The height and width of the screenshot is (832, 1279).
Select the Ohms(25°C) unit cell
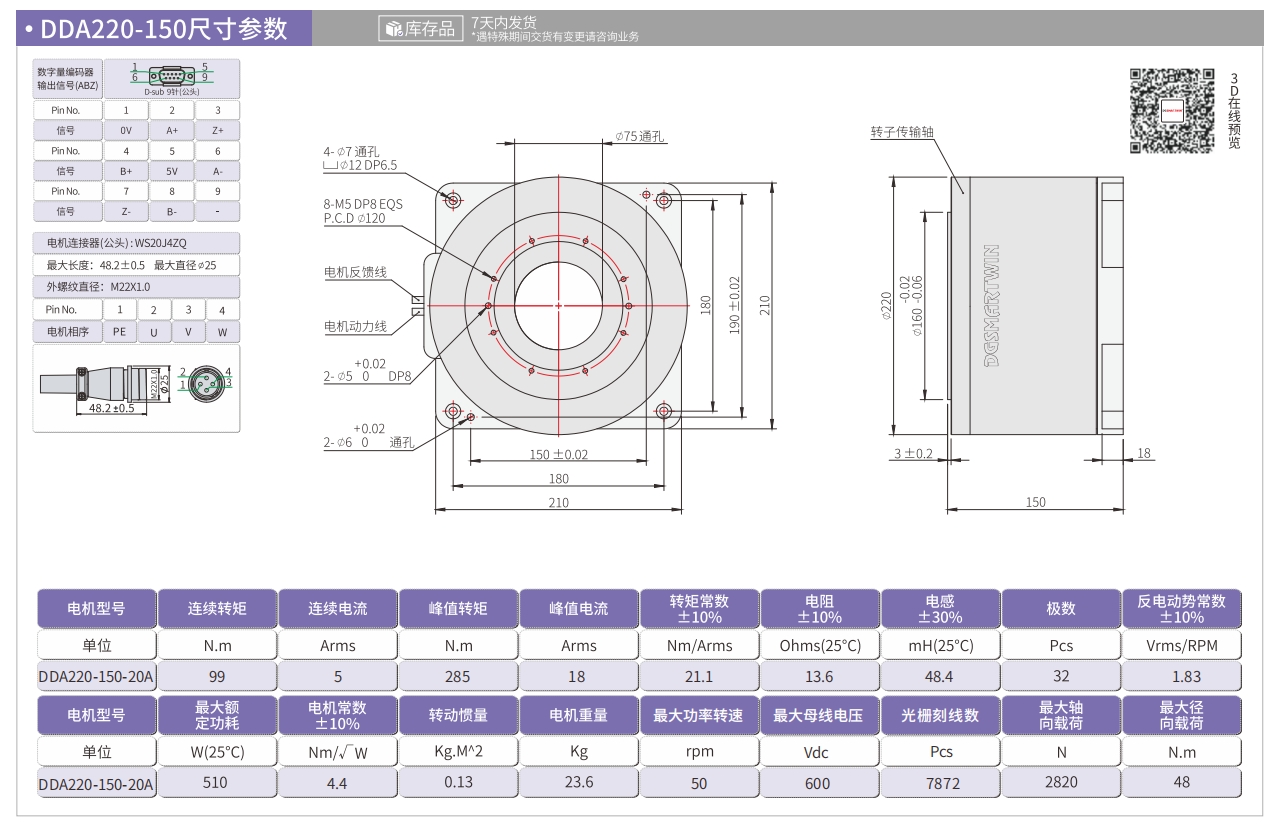(x=820, y=645)
